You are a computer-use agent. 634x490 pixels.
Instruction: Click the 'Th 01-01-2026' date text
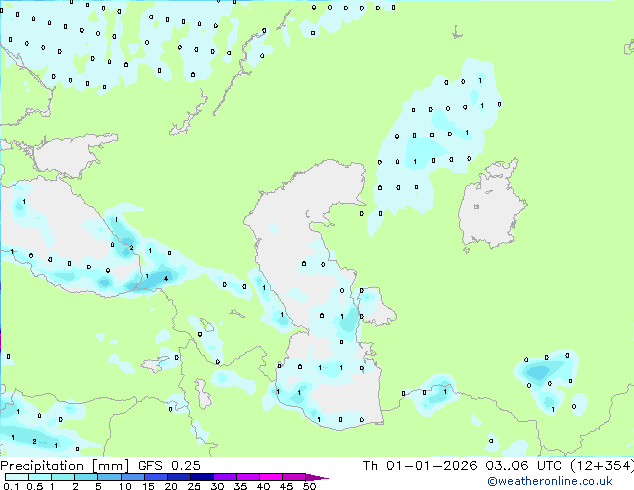pos(420,466)
